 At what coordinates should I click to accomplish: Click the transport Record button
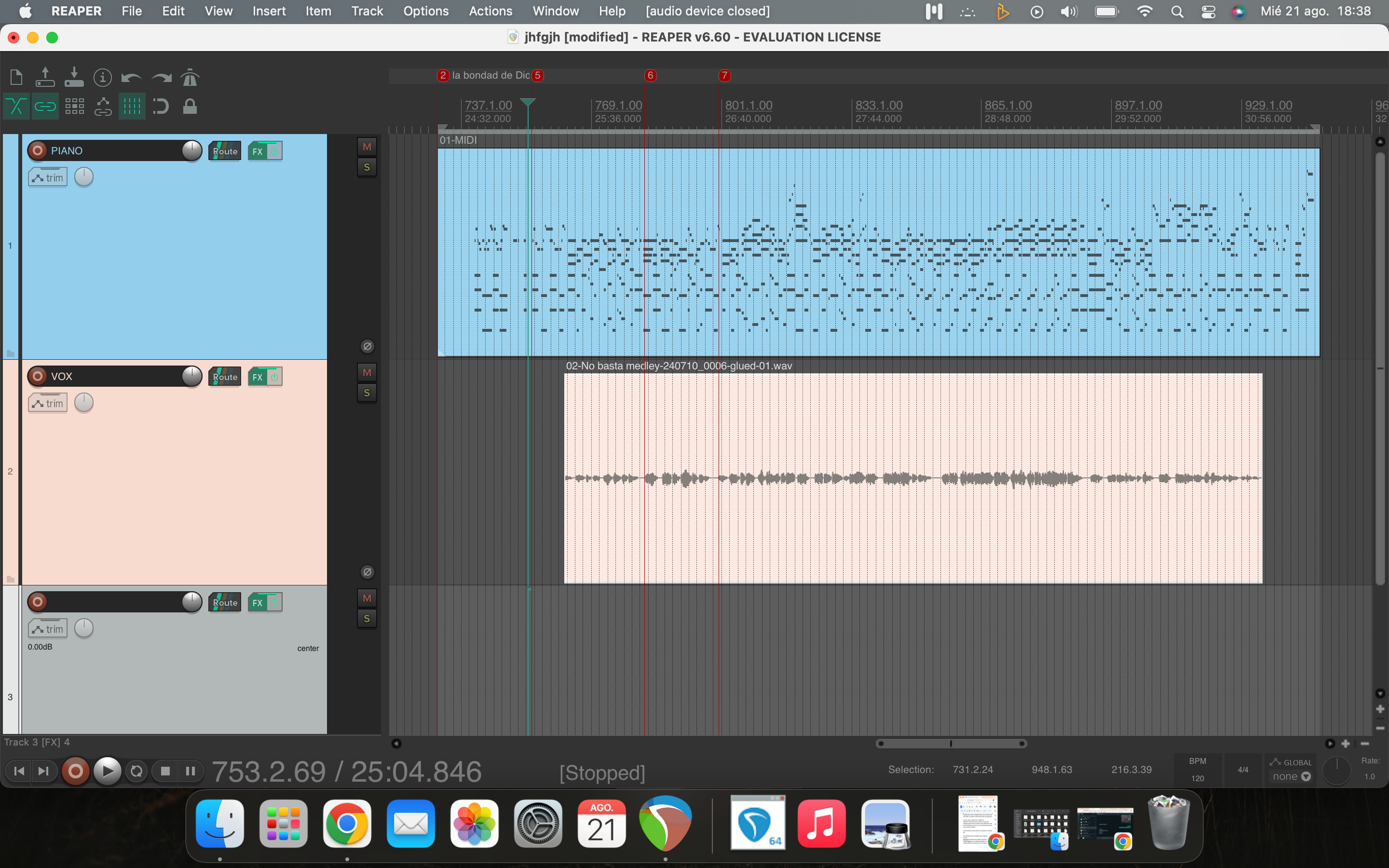pyautogui.click(x=75, y=771)
